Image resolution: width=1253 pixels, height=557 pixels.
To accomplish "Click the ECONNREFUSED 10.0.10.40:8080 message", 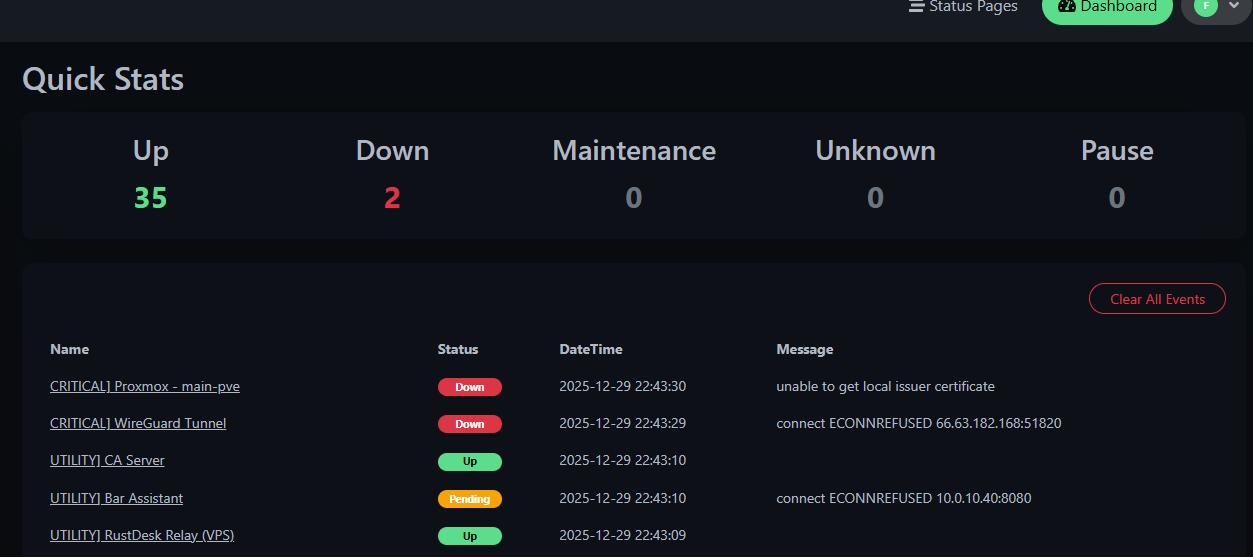I will point(903,498).
